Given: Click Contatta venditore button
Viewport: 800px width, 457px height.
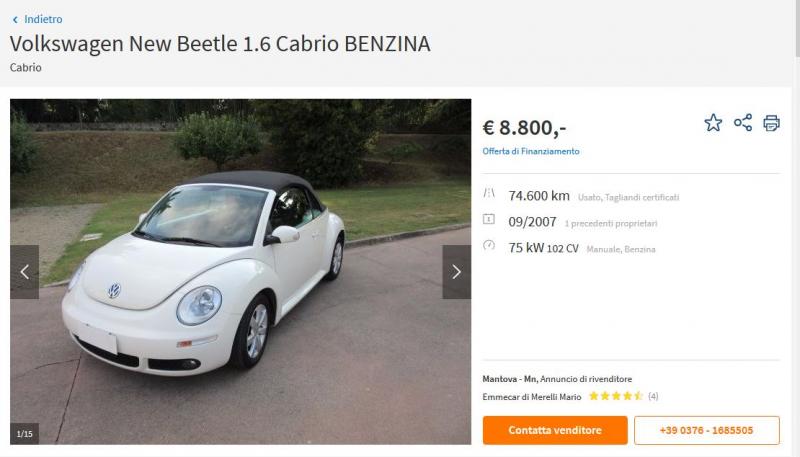Looking at the screenshot, I should point(555,430).
